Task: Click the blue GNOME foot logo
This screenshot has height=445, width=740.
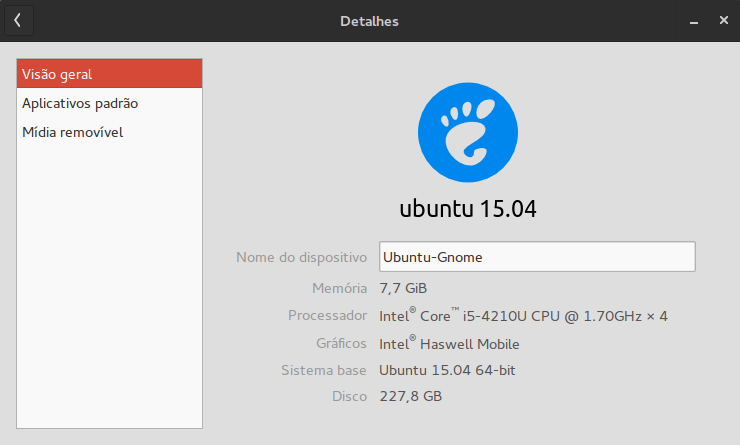Action: pos(468,133)
